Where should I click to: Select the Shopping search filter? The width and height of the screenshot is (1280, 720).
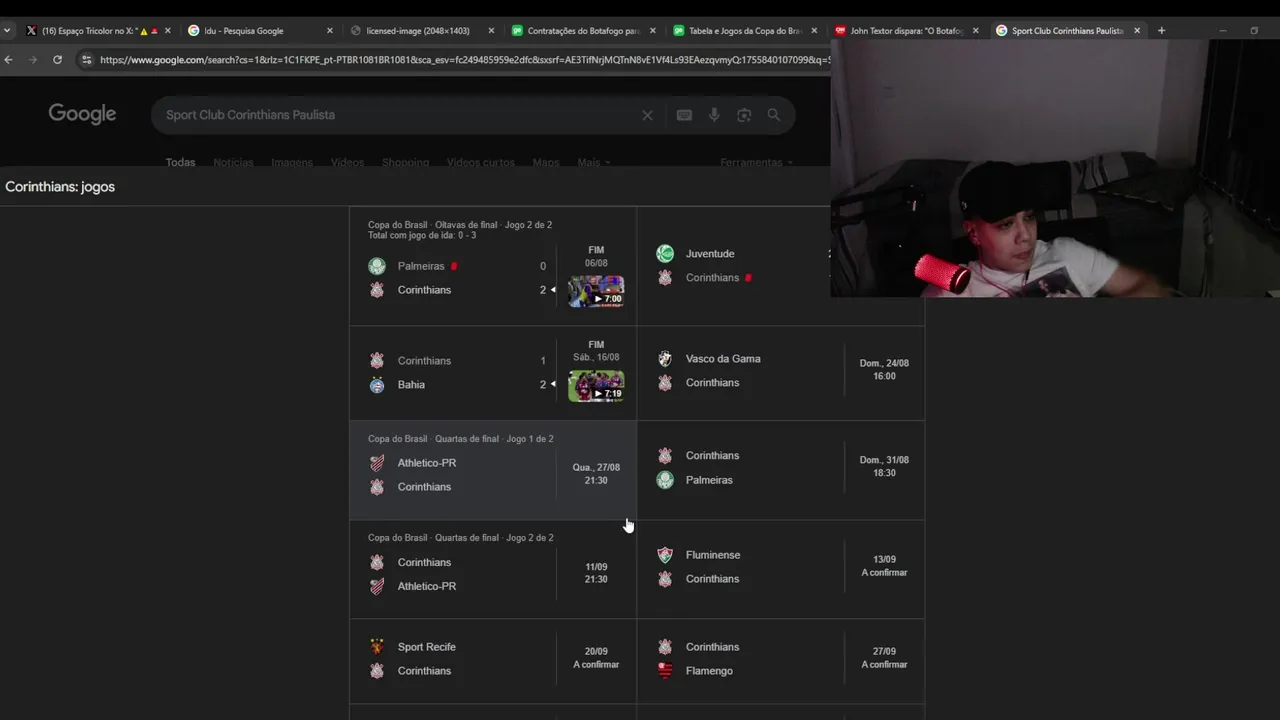pyautogui.click(x=405, y=162)
